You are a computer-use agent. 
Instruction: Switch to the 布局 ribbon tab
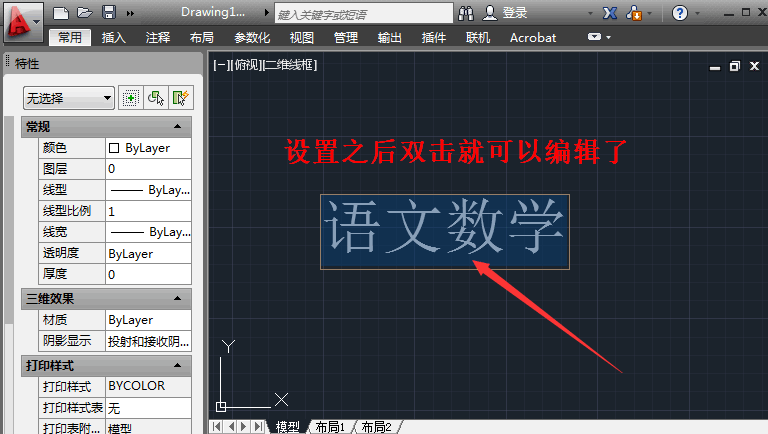pyautogui.click(x=202, y=37)
